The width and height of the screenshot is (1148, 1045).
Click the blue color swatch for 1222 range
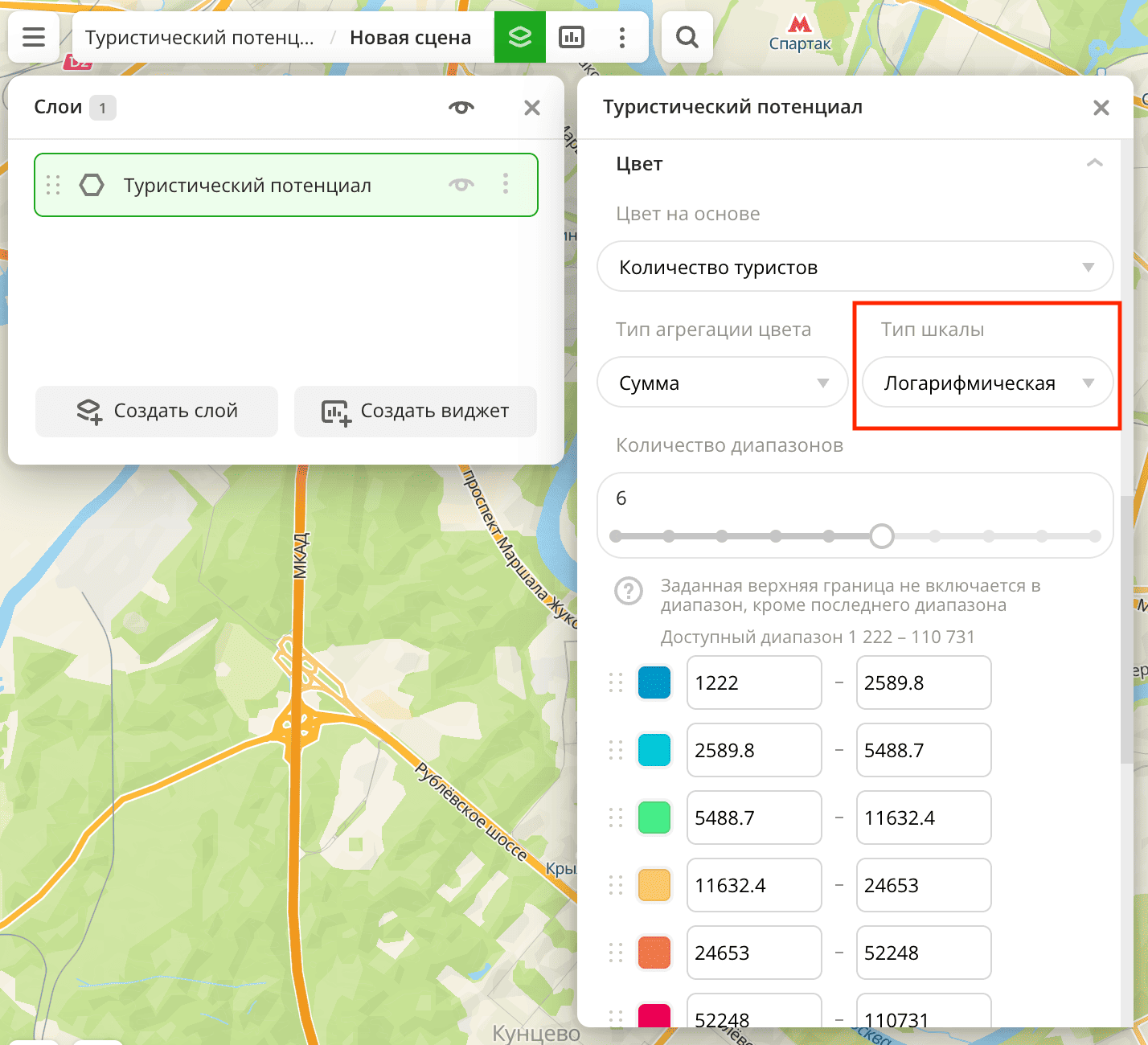pyautogui.click(x=654, y=682)
